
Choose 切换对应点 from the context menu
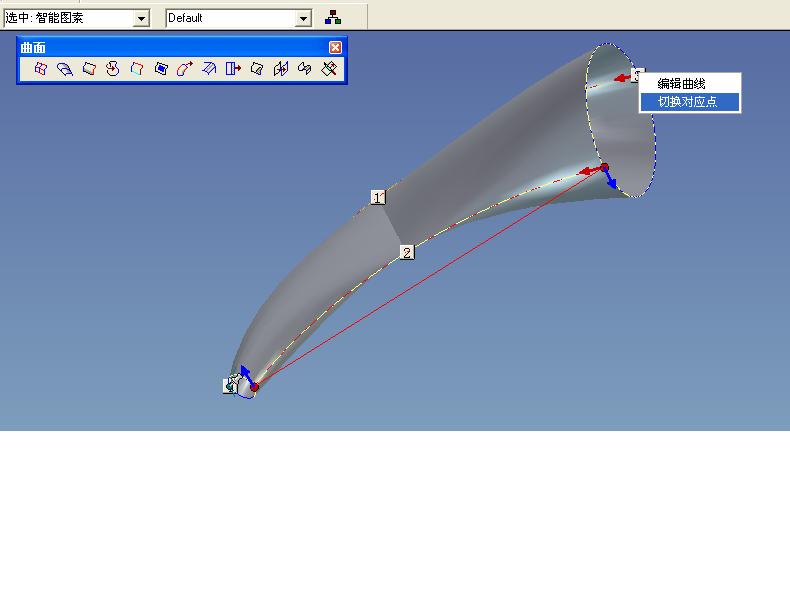(x=690, y=102)
